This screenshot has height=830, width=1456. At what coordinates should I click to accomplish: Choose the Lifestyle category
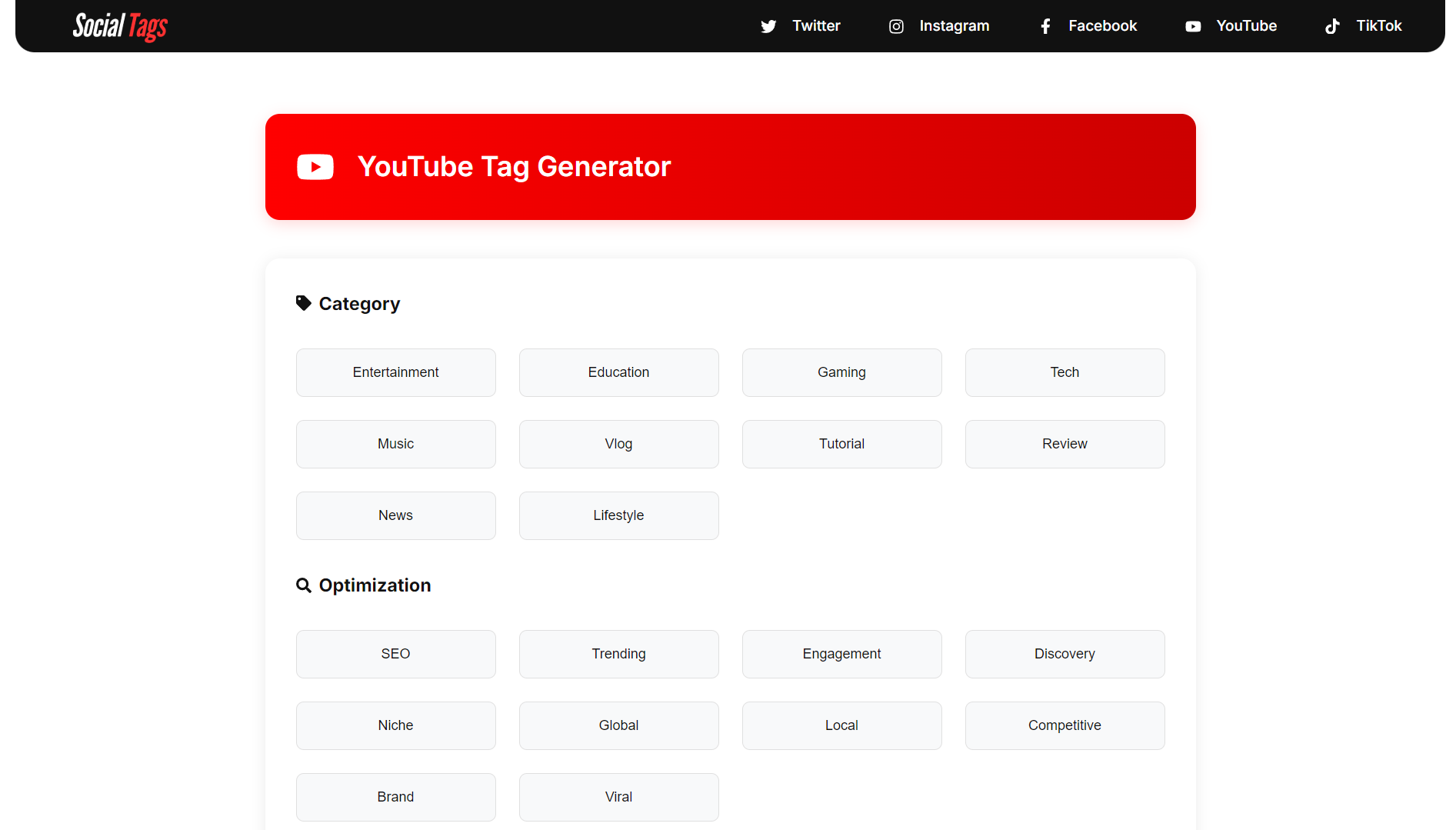(619, 515)
